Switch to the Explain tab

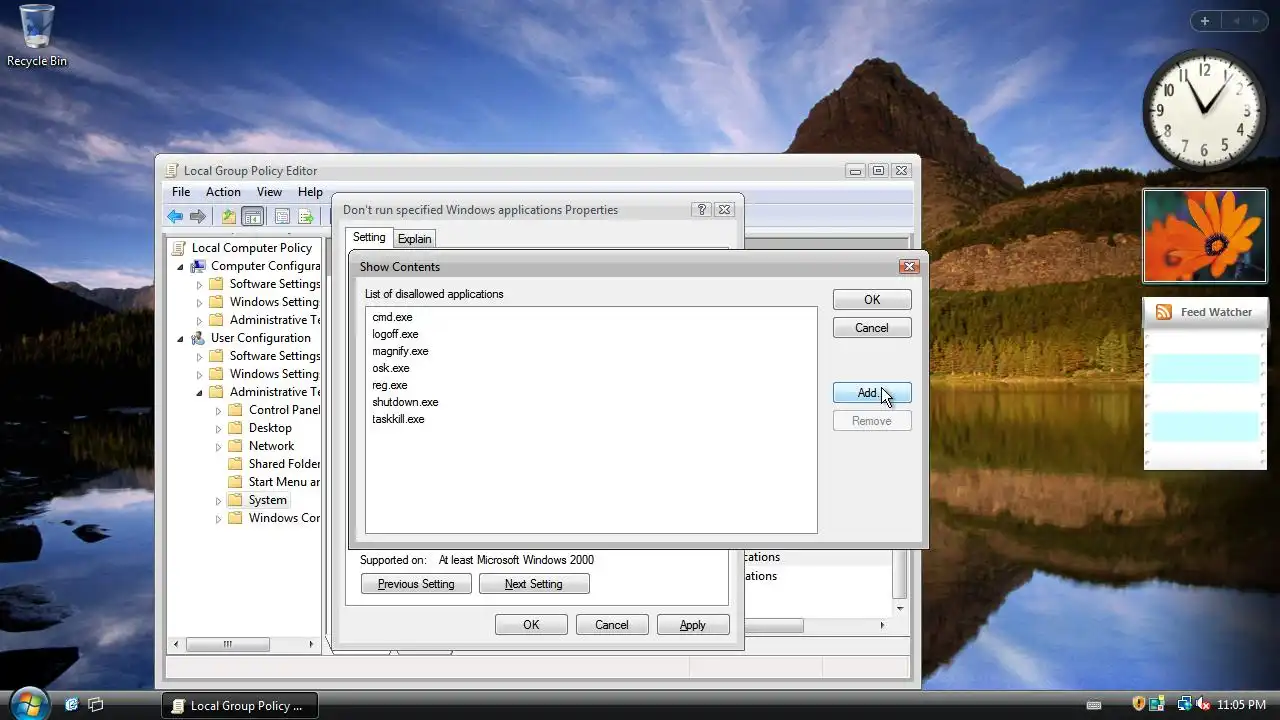[x=414, y=239]
